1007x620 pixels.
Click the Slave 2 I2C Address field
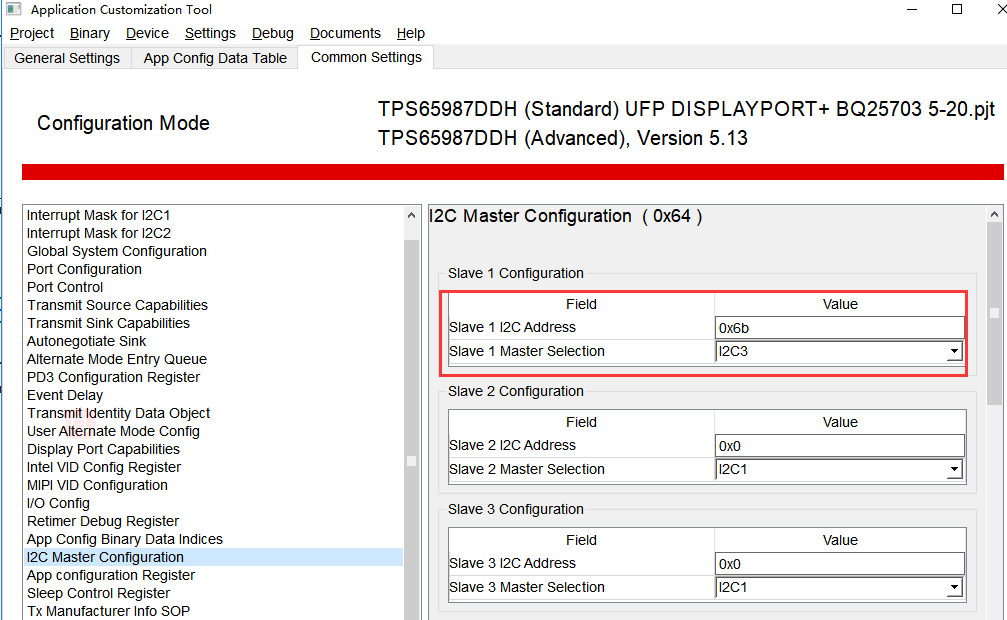839,446
